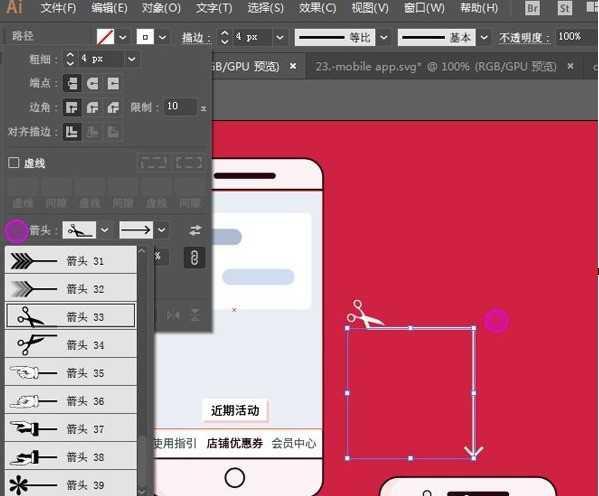
Task: Click the stroke color swatch
Action: (x=145, y=37)
